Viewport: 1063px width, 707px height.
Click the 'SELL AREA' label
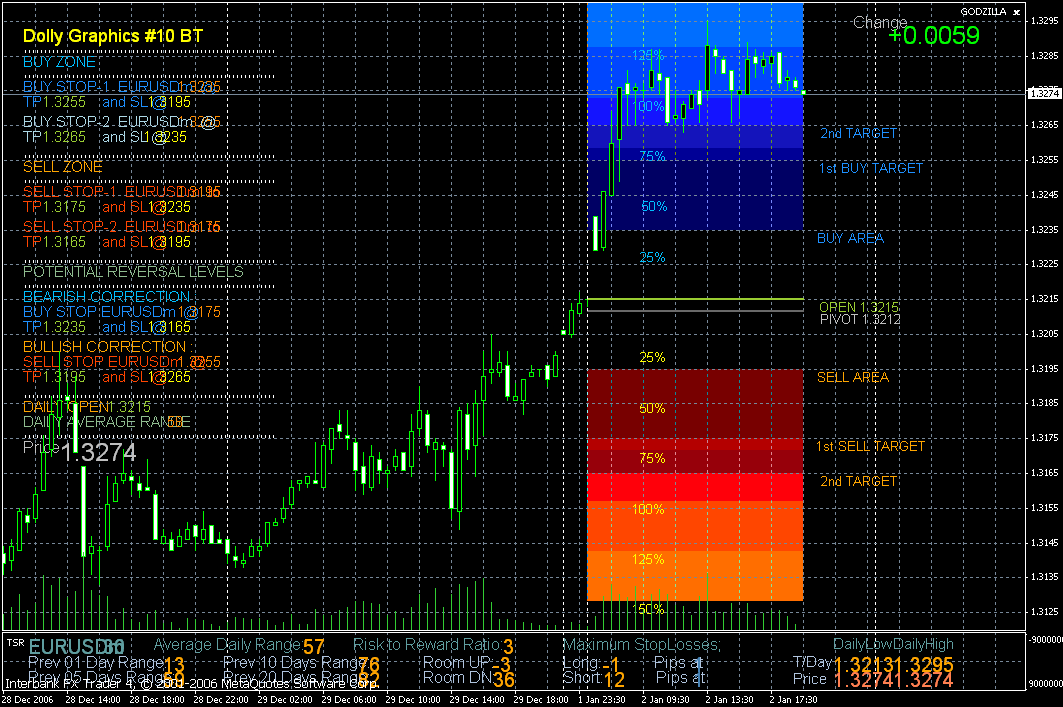coord(853,378)
